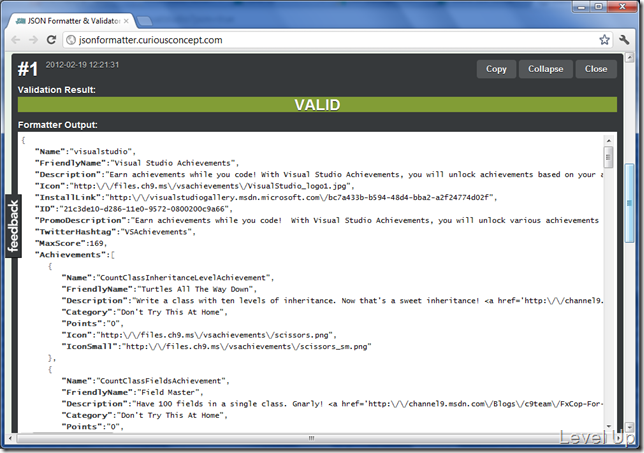644x453 pixels.
Task: Bookmark the page with the star icon
Action: [x=604, y=40]
